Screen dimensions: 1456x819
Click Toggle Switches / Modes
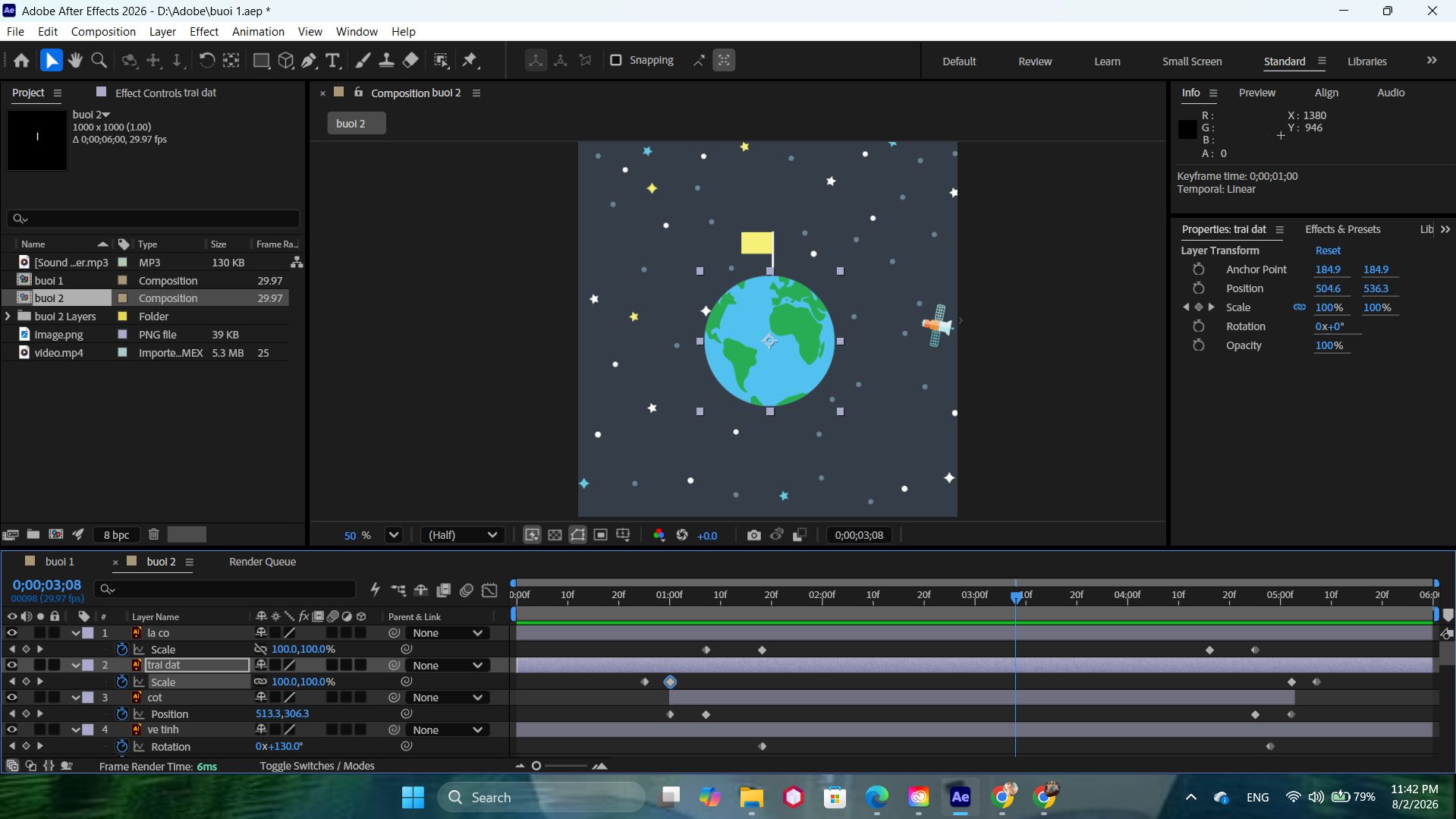click(x=317, y=766)
